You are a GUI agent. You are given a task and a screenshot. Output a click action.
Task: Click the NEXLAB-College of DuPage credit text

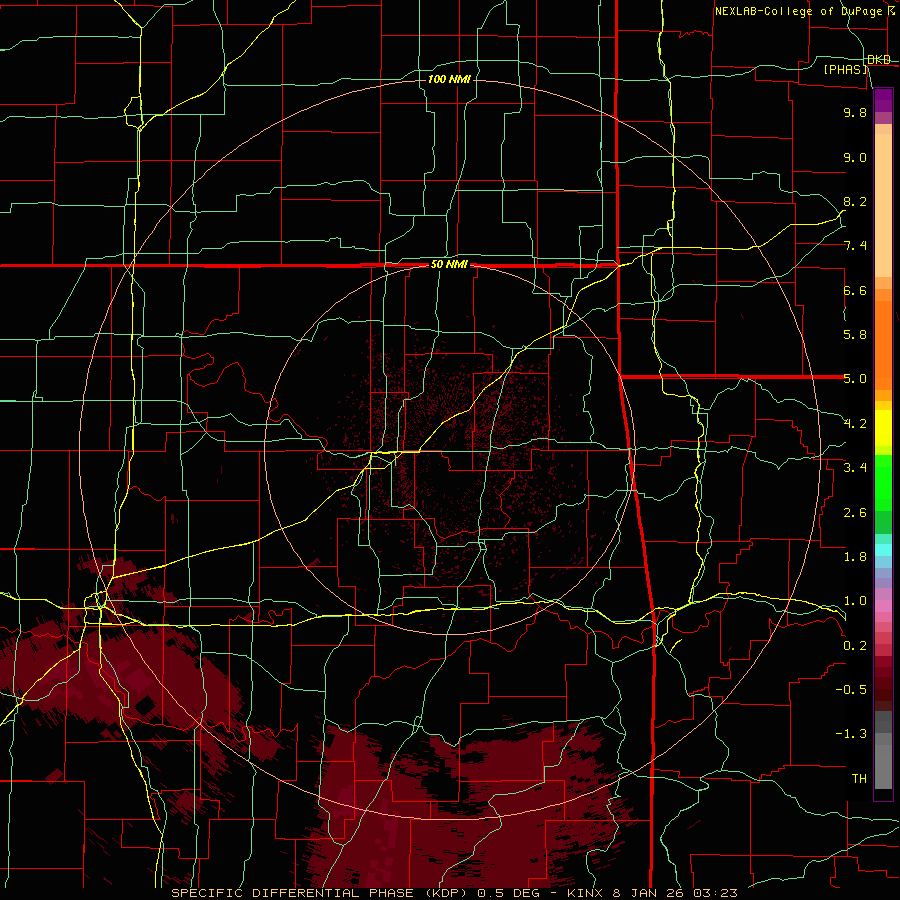point(805,11)
